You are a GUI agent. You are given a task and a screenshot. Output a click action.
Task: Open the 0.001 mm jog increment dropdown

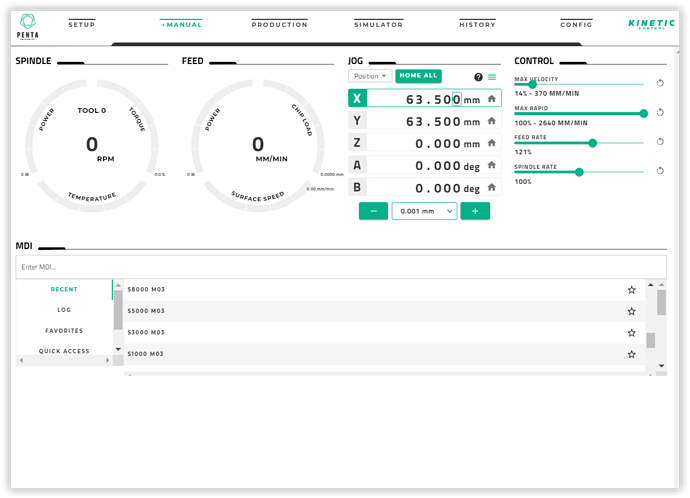(x=425, y=211)
